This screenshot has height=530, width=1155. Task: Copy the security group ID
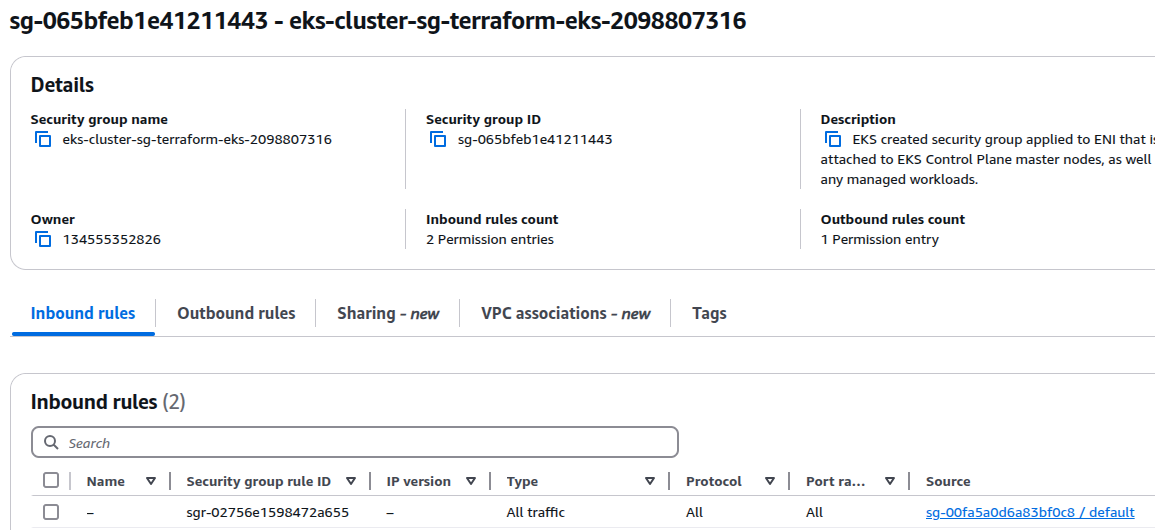click(438, 140)
